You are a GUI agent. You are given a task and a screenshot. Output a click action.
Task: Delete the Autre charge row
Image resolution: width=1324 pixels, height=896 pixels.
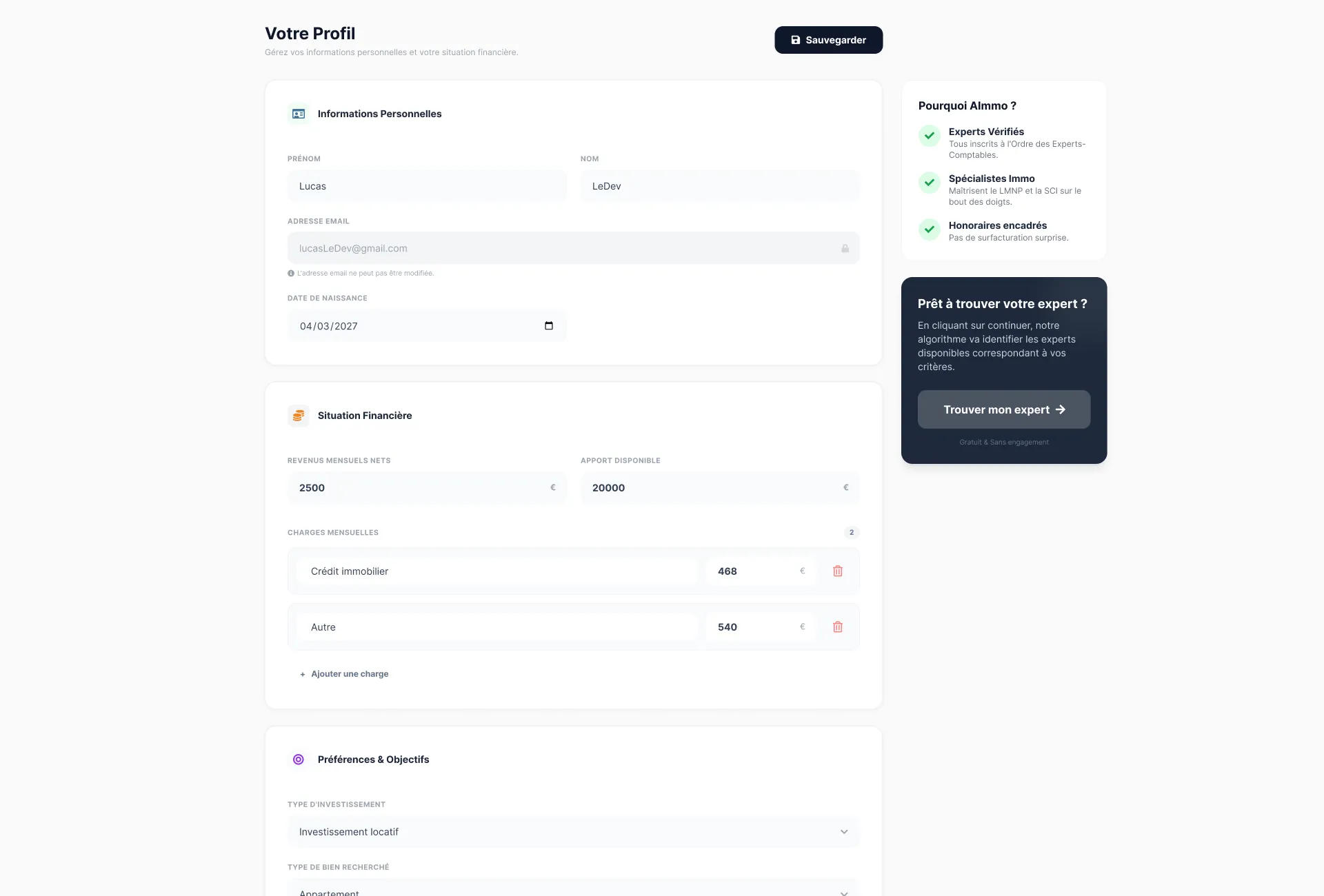click(838, 627)
